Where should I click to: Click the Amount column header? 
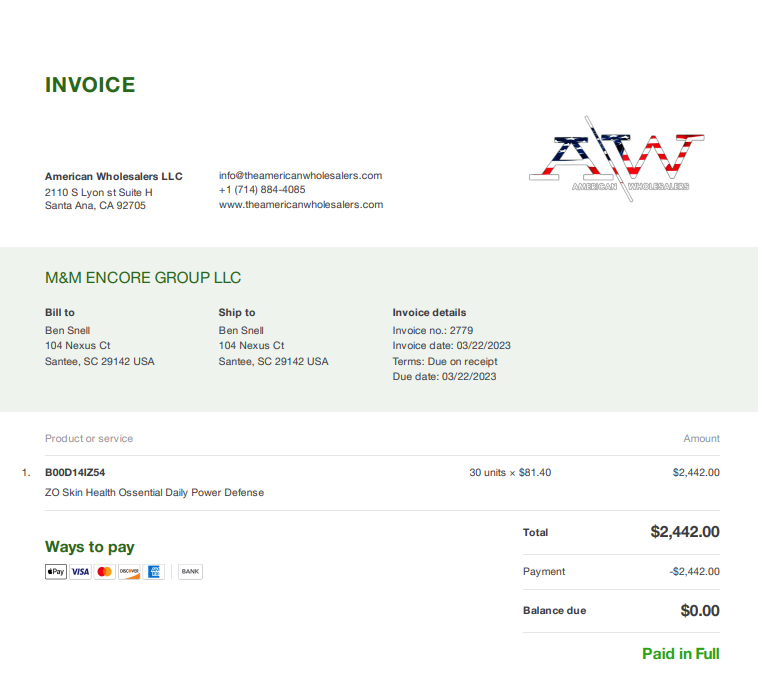(x=701, y=438)
